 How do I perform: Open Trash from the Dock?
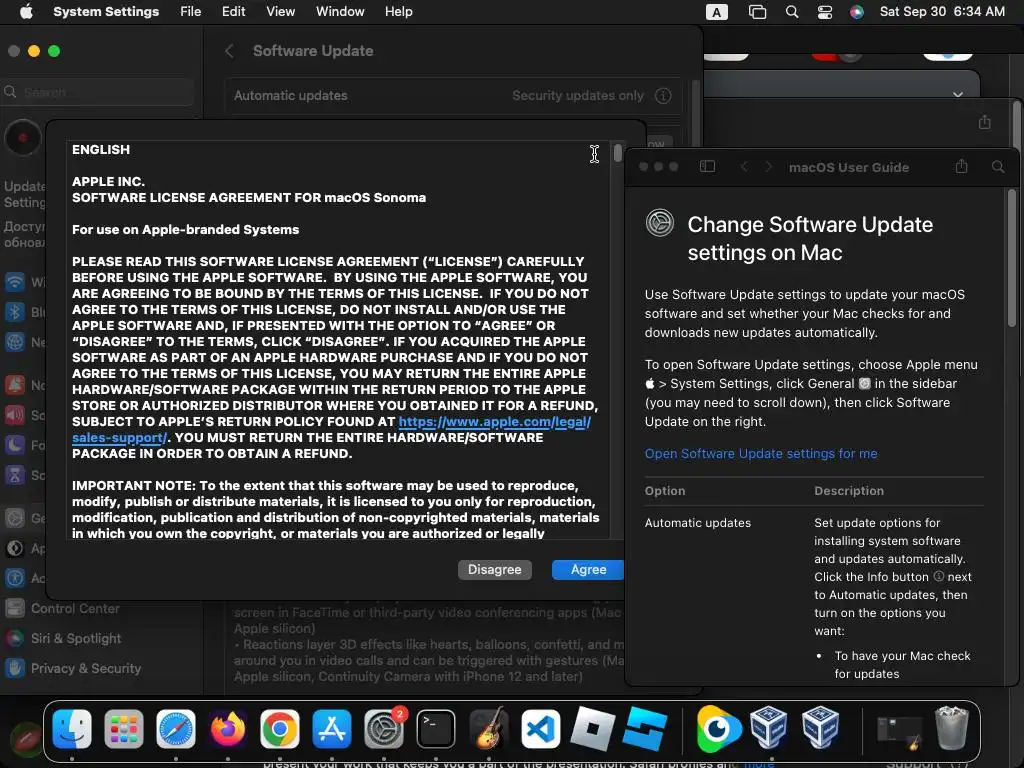tap(952, 728)
